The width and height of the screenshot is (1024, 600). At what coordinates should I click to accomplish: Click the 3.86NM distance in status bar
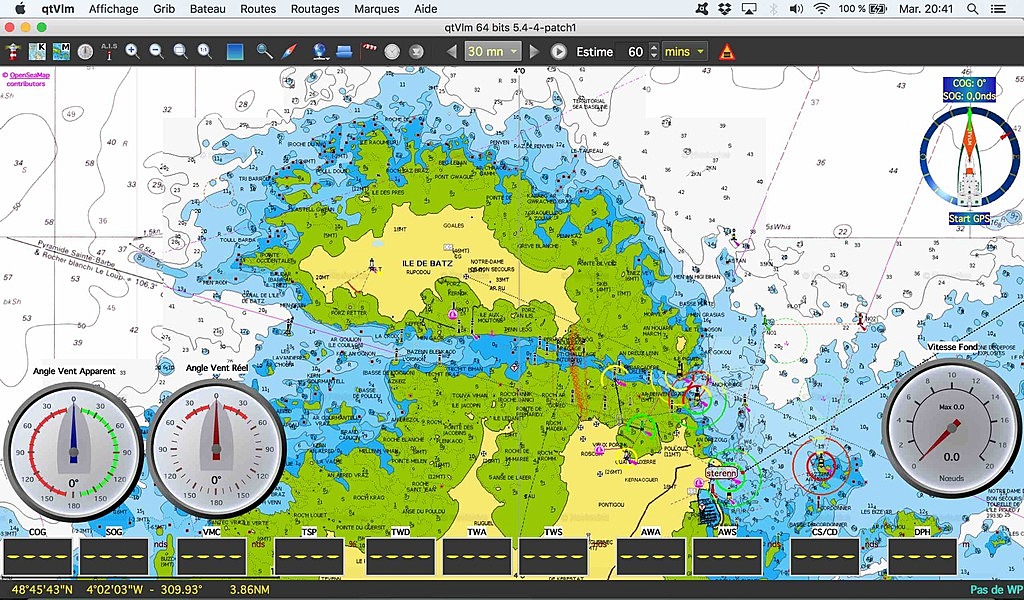[x=249, y=590]
